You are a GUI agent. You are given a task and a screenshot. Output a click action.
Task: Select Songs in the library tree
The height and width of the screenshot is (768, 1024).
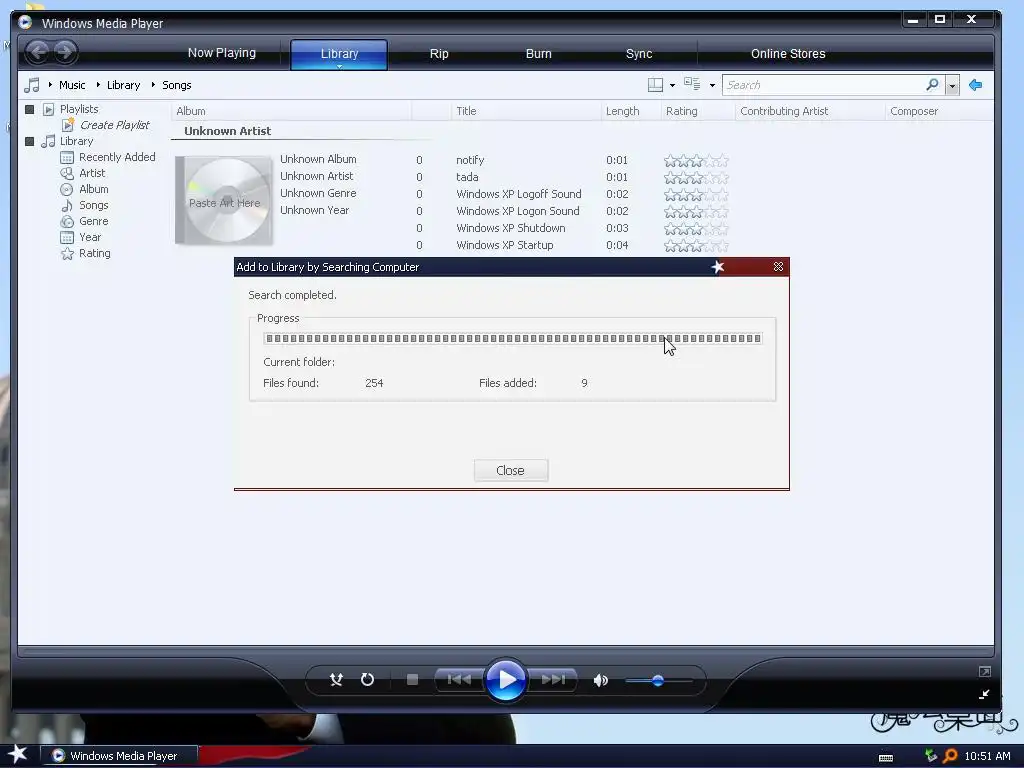coord(93,205)
